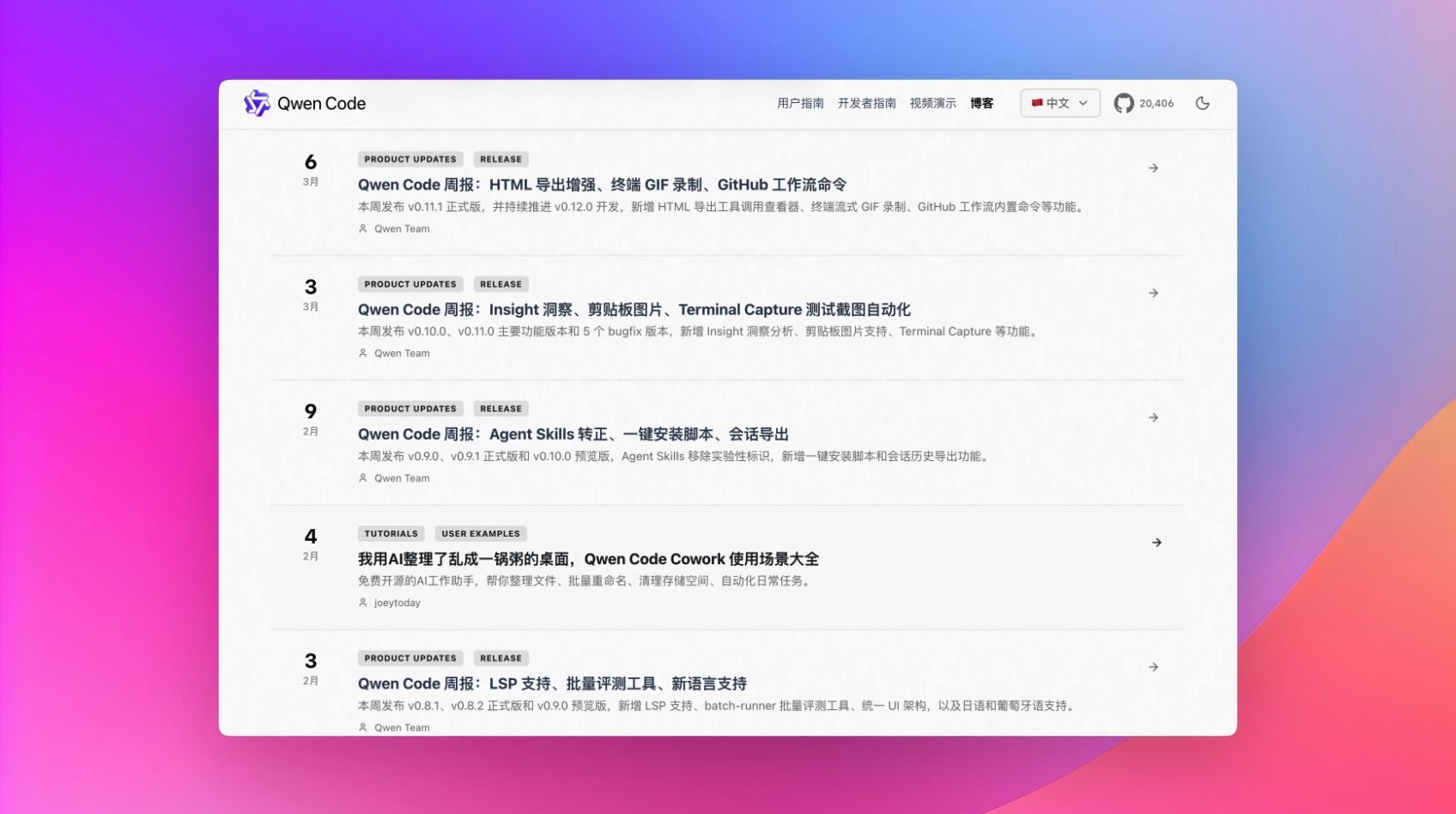This screenshot has width=1456, height=814.
Task: Click the joeytoday author name
Action: pos(397,603)
